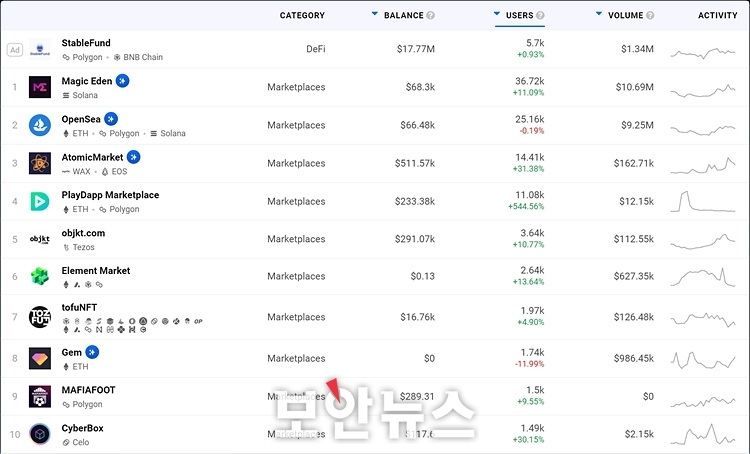Click the Ad label on StableFund row
This screenshot has width=750, height=454.
[15, 50]
